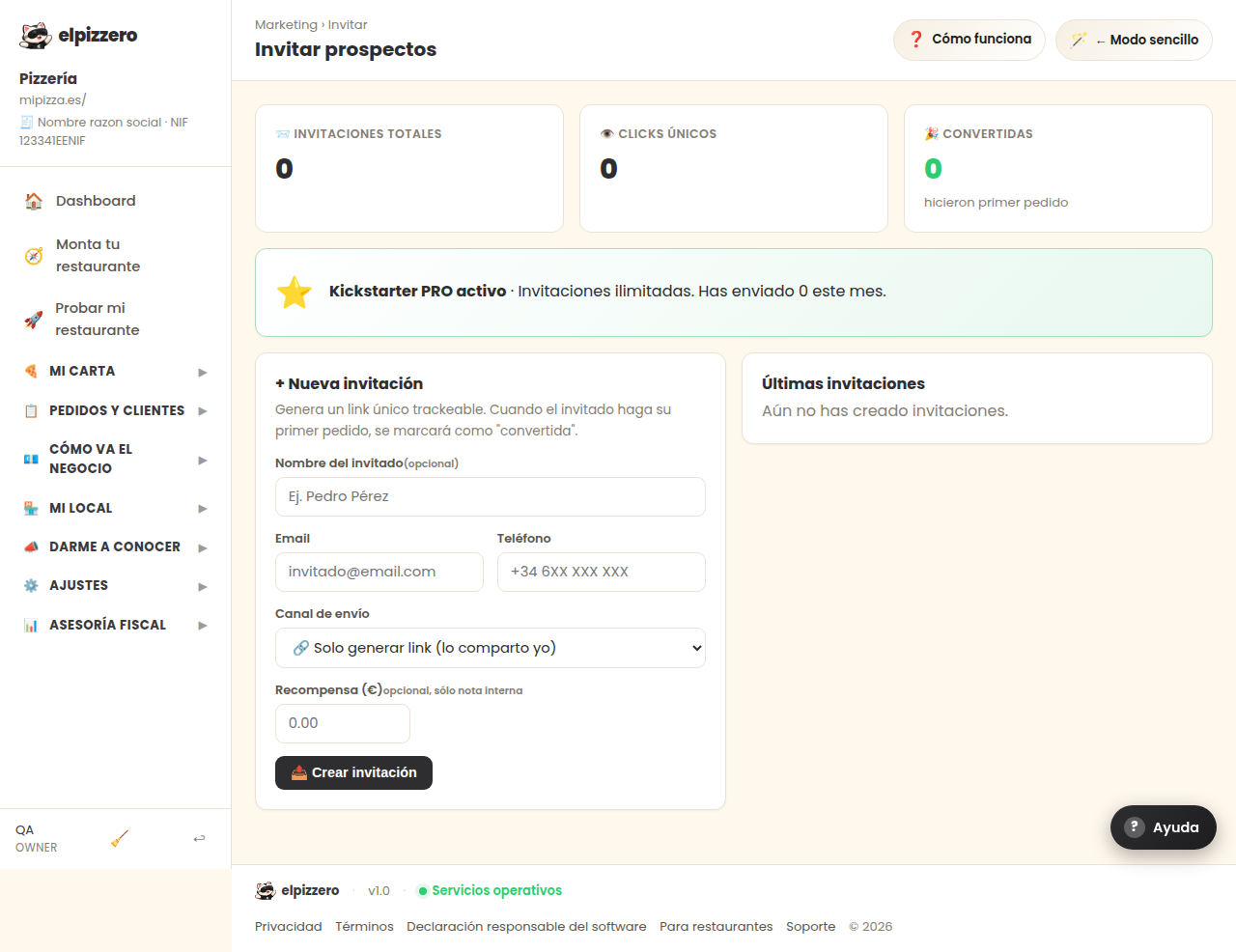Click the compass icon for Monta tu restaurante

[x=34, y=256]
